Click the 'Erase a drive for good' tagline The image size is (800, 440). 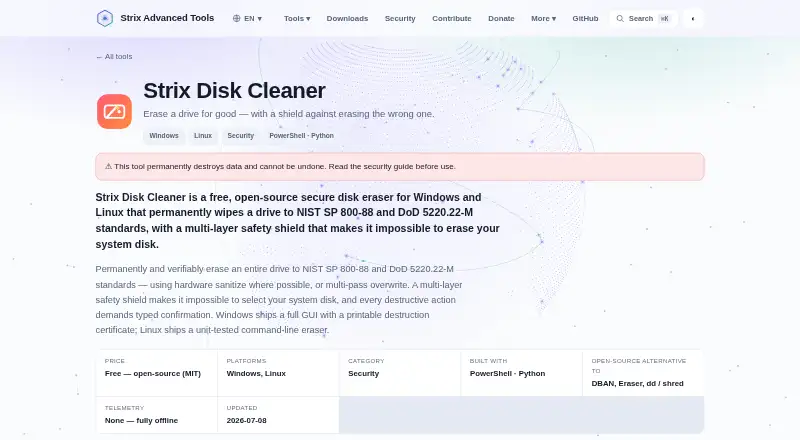(x=289, y=114)
